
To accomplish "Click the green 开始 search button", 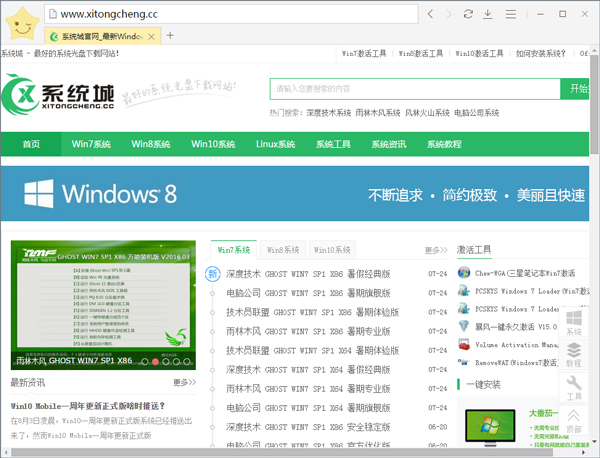I will (575, 89).
